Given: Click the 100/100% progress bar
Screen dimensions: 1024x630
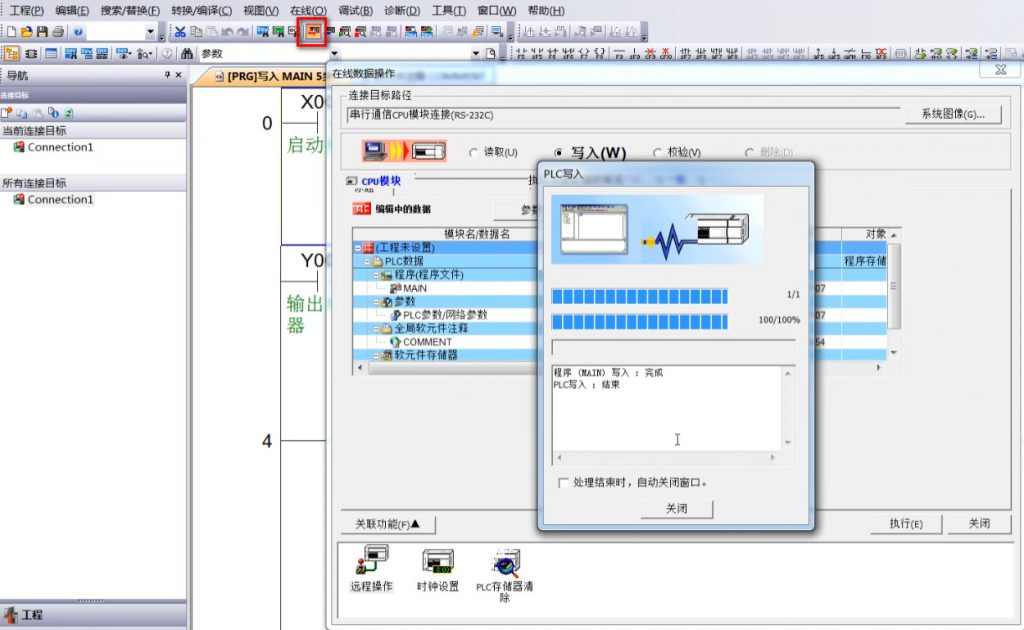Looking at the screenshot, I should [x=639, y=322].
